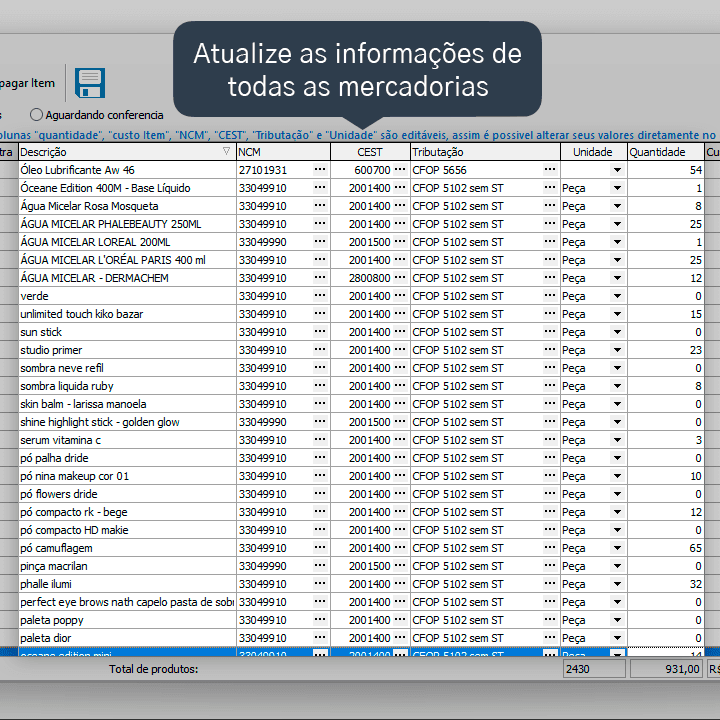
Task: Open NCM lookup for unlimited touch kiko bazar
Action: click(320, 314)
